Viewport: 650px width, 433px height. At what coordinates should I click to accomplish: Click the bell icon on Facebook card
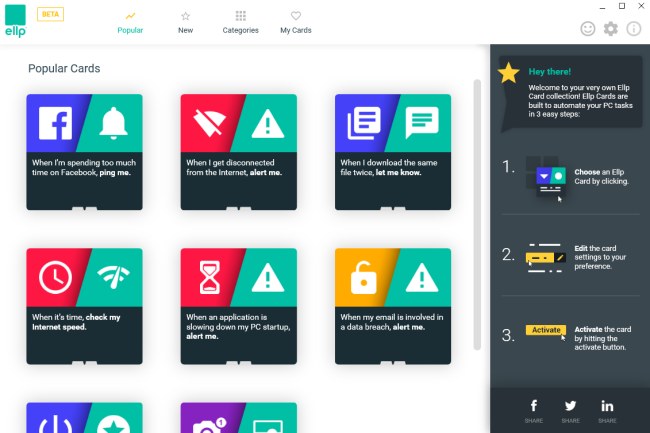tap(113, 123)
